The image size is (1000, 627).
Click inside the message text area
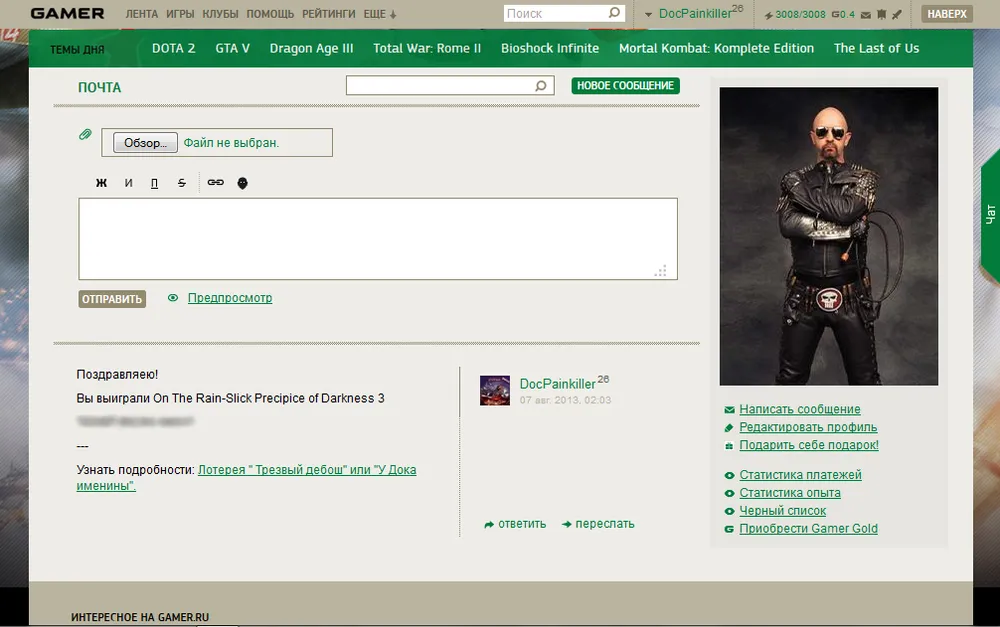pyautogui.click(x=377, y=238)
